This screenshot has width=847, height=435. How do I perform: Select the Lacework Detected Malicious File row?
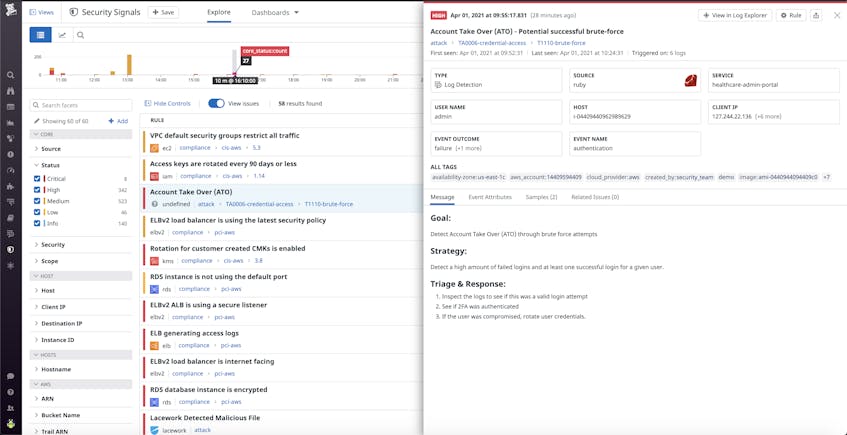point(281,423)
